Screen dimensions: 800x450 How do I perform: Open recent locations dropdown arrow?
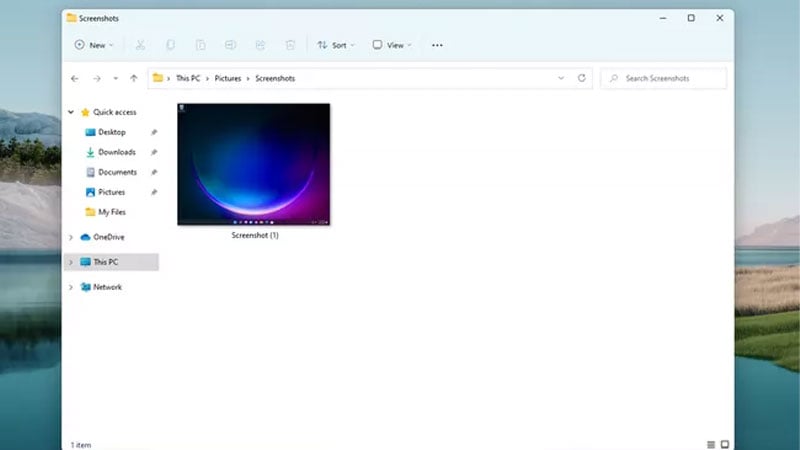(116, 79)
